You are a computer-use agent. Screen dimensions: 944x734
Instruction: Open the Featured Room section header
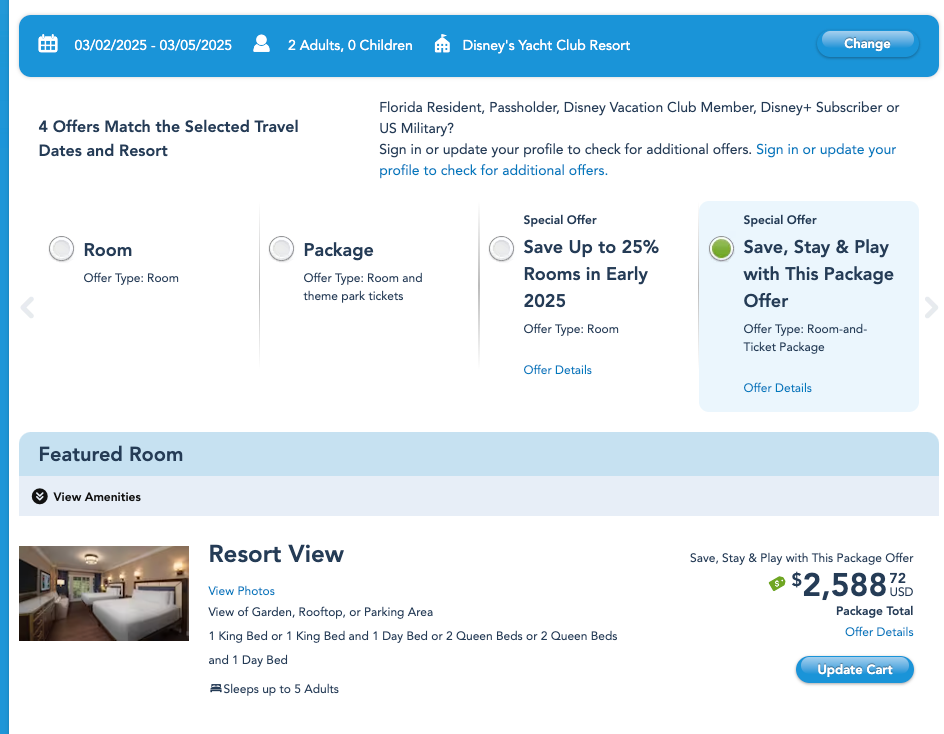[110, 454]
